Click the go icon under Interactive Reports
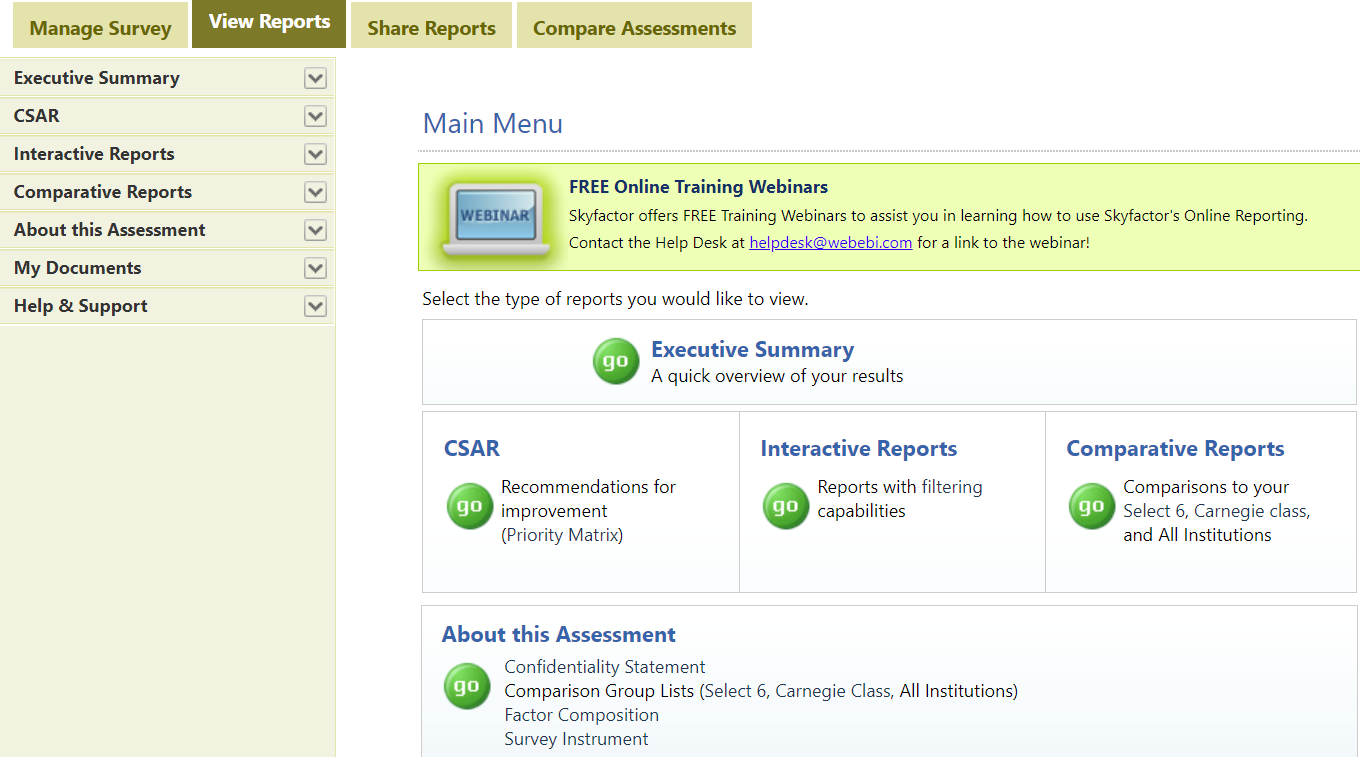 786,506
